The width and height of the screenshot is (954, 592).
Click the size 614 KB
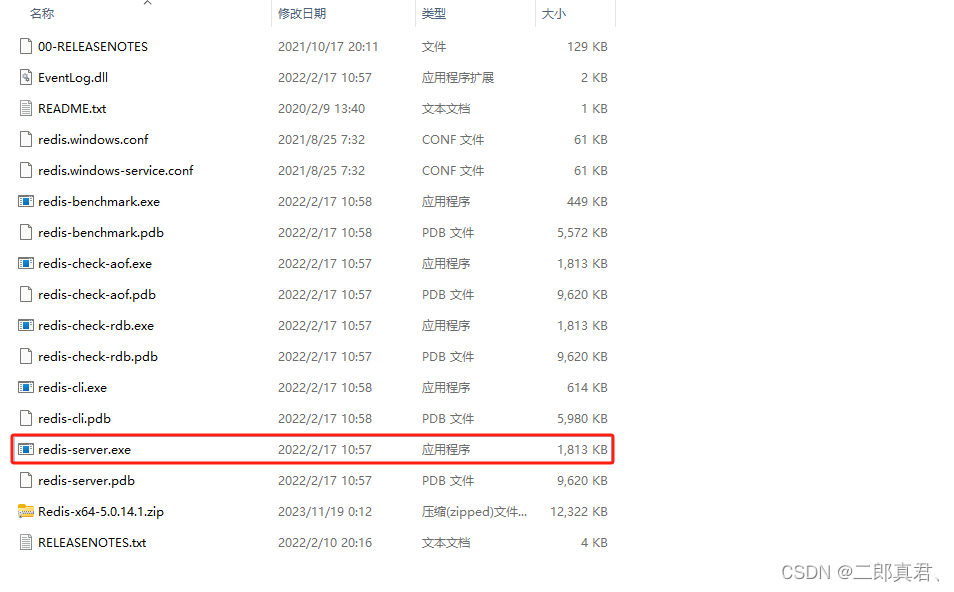tap(587, 388)
